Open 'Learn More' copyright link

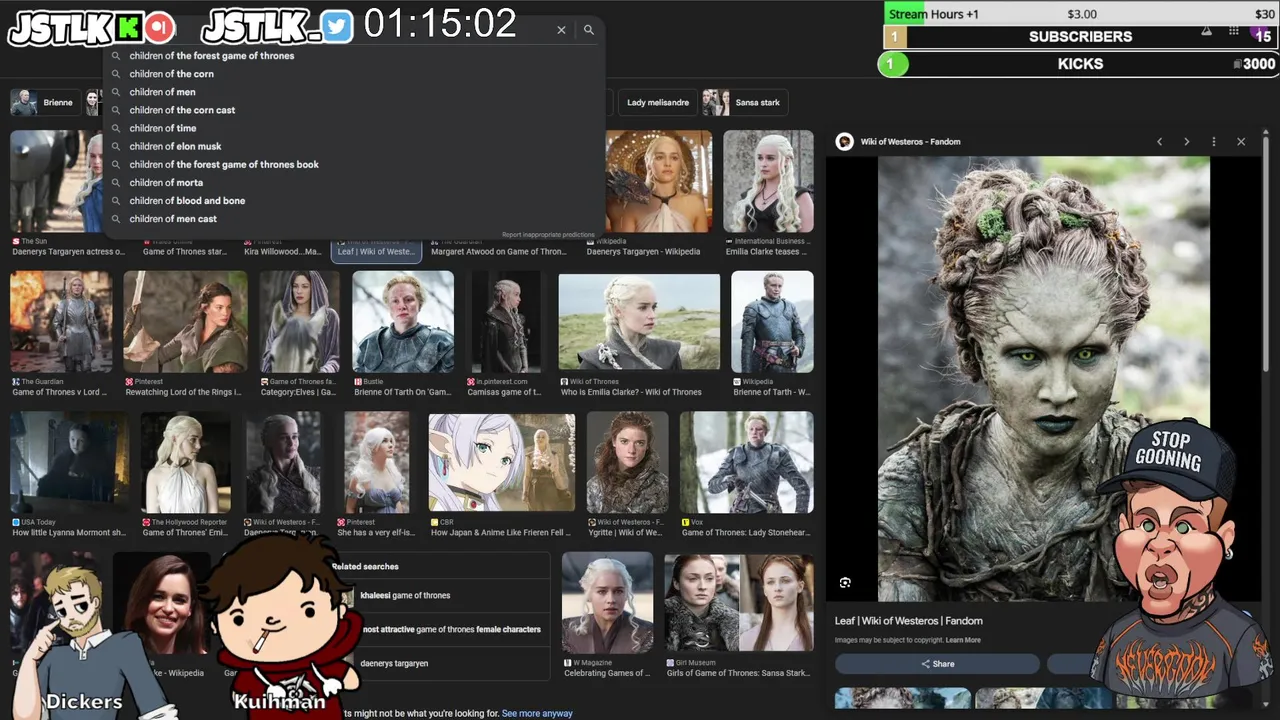point(963,640)
